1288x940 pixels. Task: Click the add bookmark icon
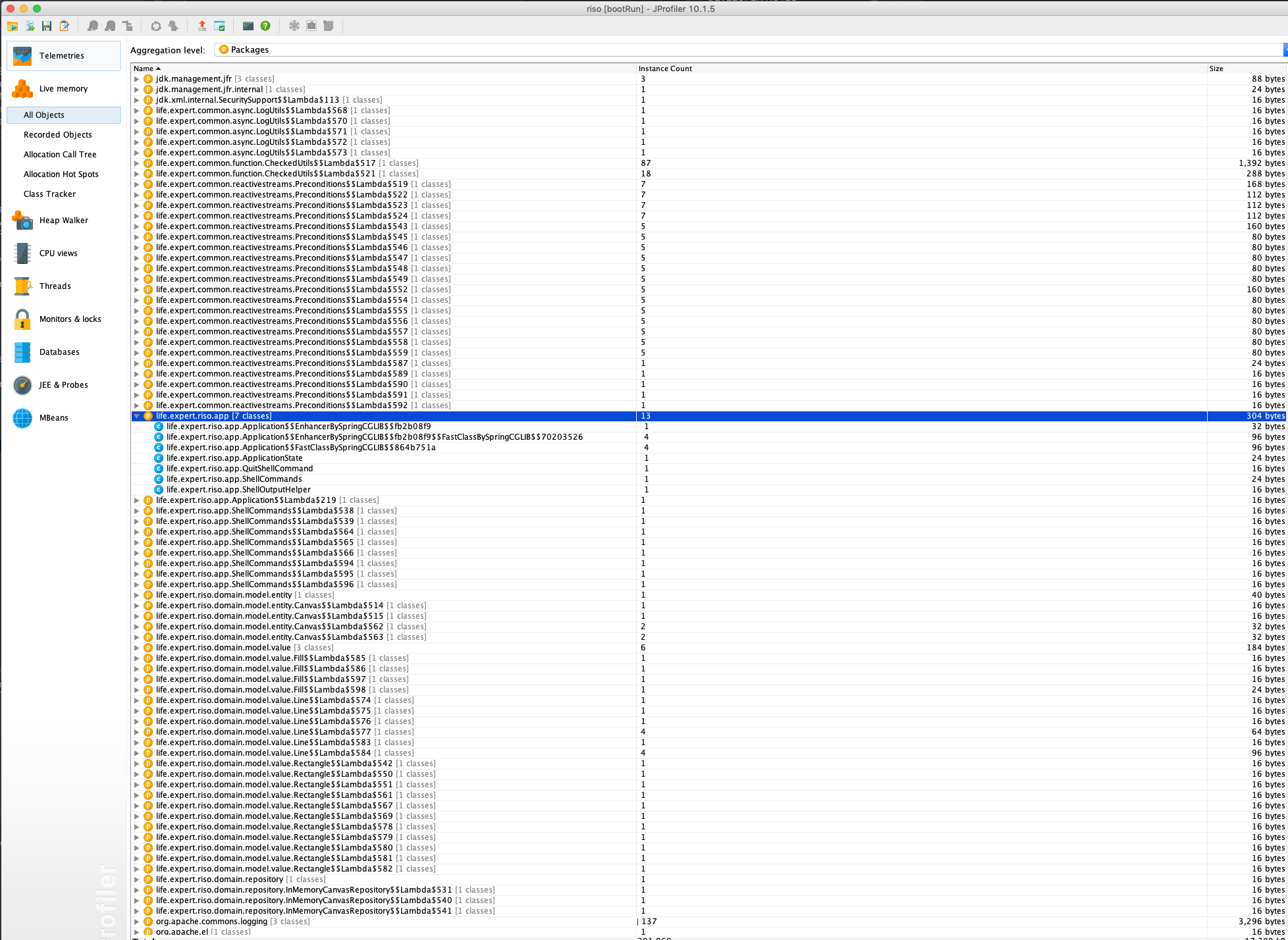coord(173,26)
